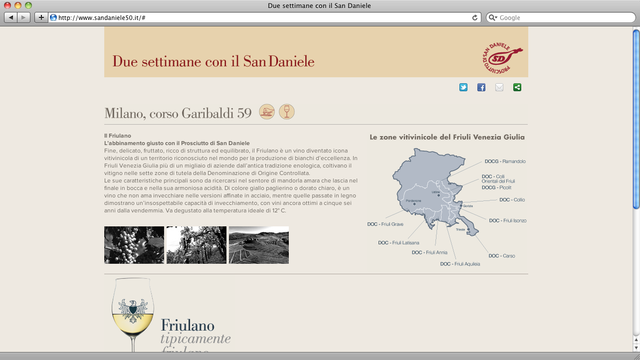The image size is (640, 360).
Task: Click the email envelope share icon
Action: pos(499,87)
